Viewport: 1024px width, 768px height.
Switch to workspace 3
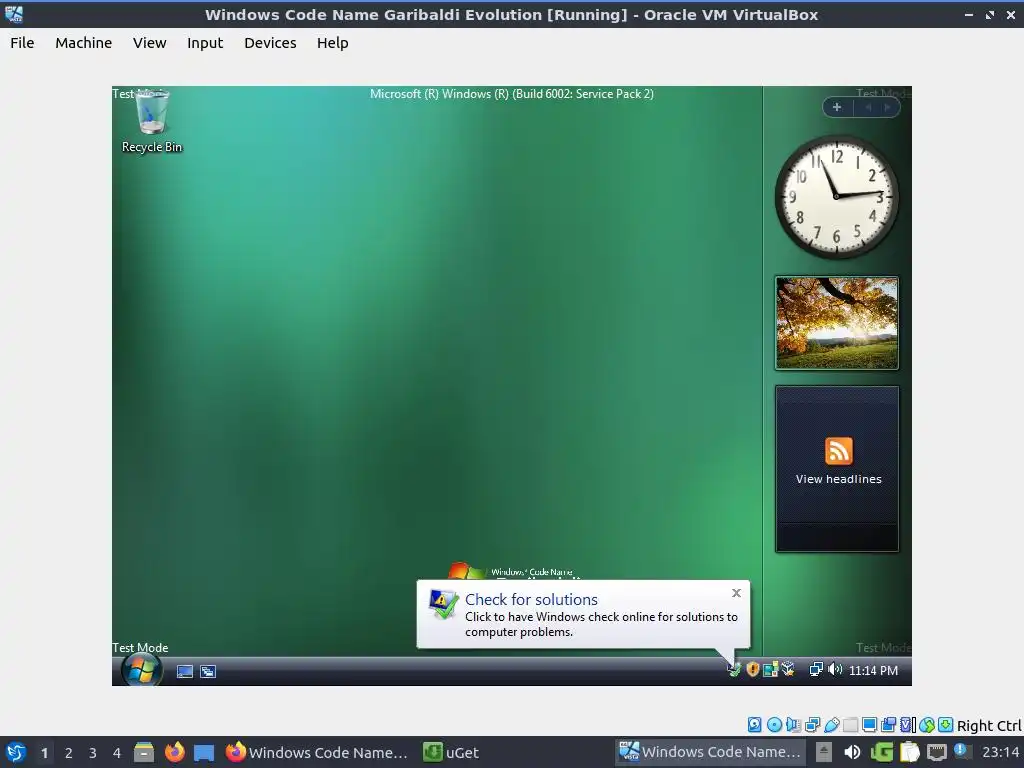tap(93, 753)
